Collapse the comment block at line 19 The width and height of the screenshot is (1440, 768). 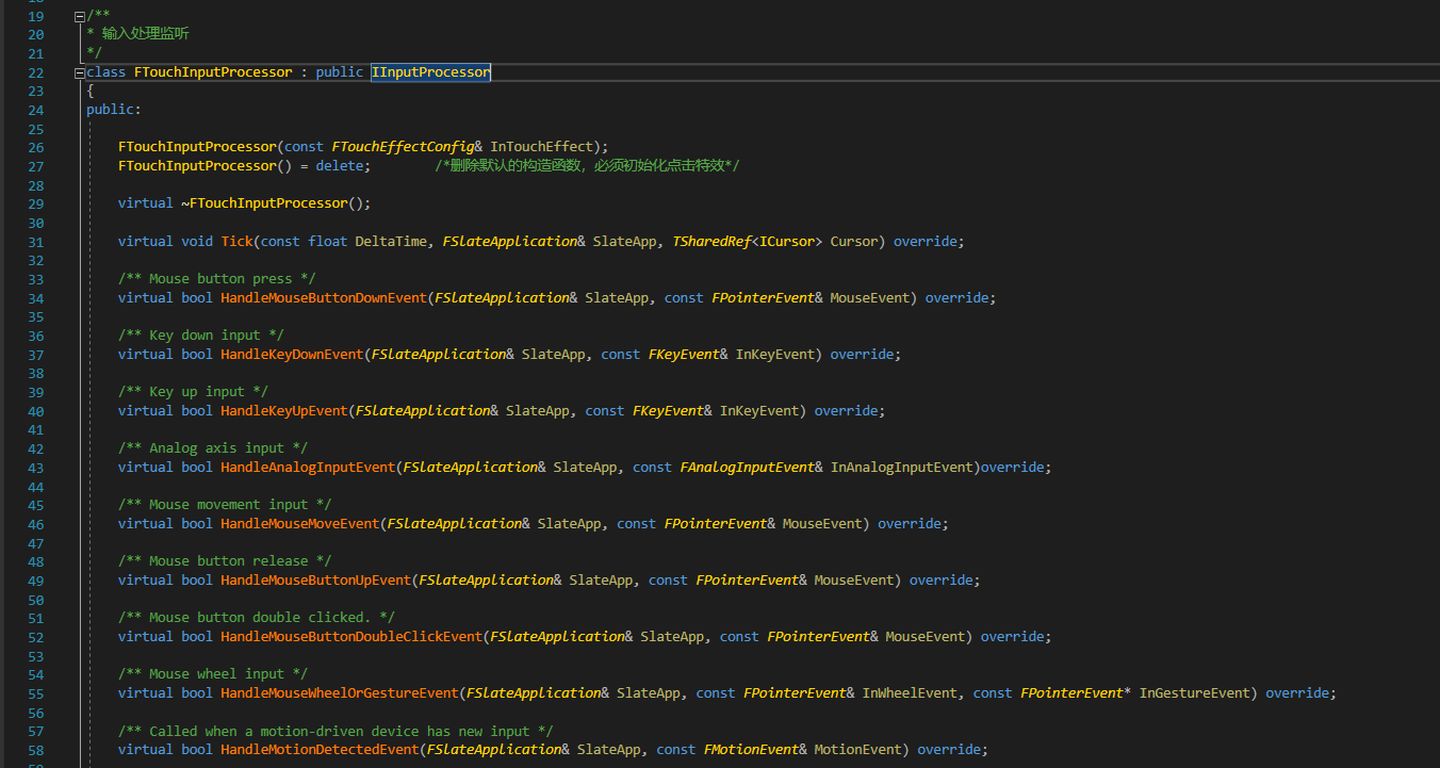[x=79, y=16]
